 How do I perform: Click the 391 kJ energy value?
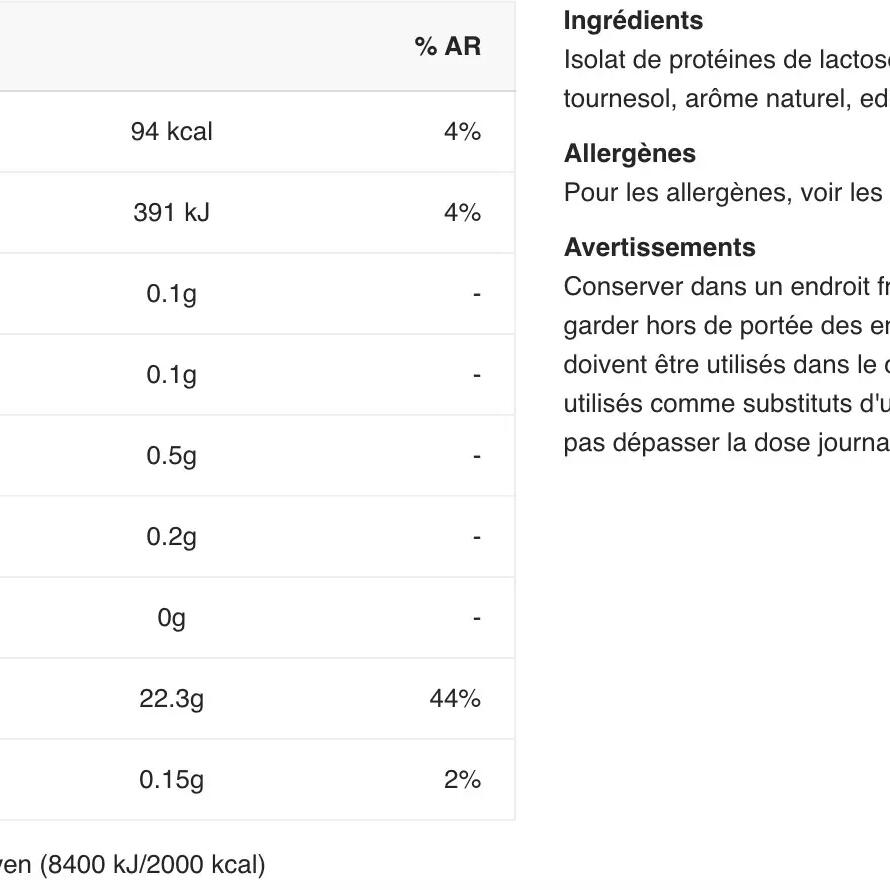[171, 212]
